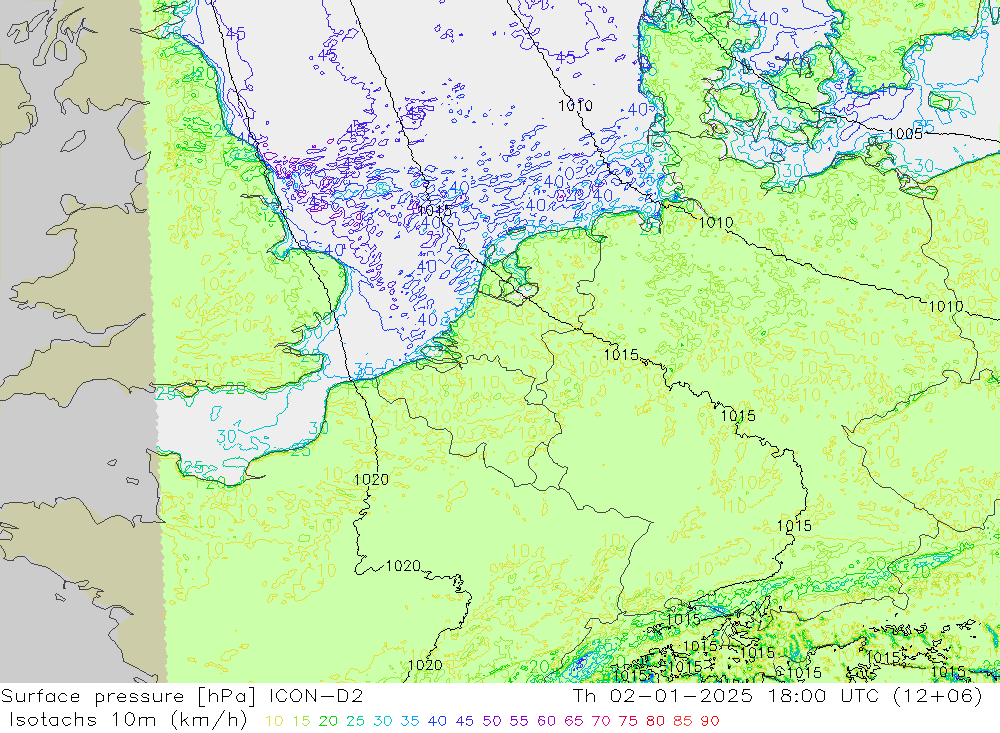Select the blue '40' legend value
The width and height of the screenshot is (1000, 733).
[438, 721]
